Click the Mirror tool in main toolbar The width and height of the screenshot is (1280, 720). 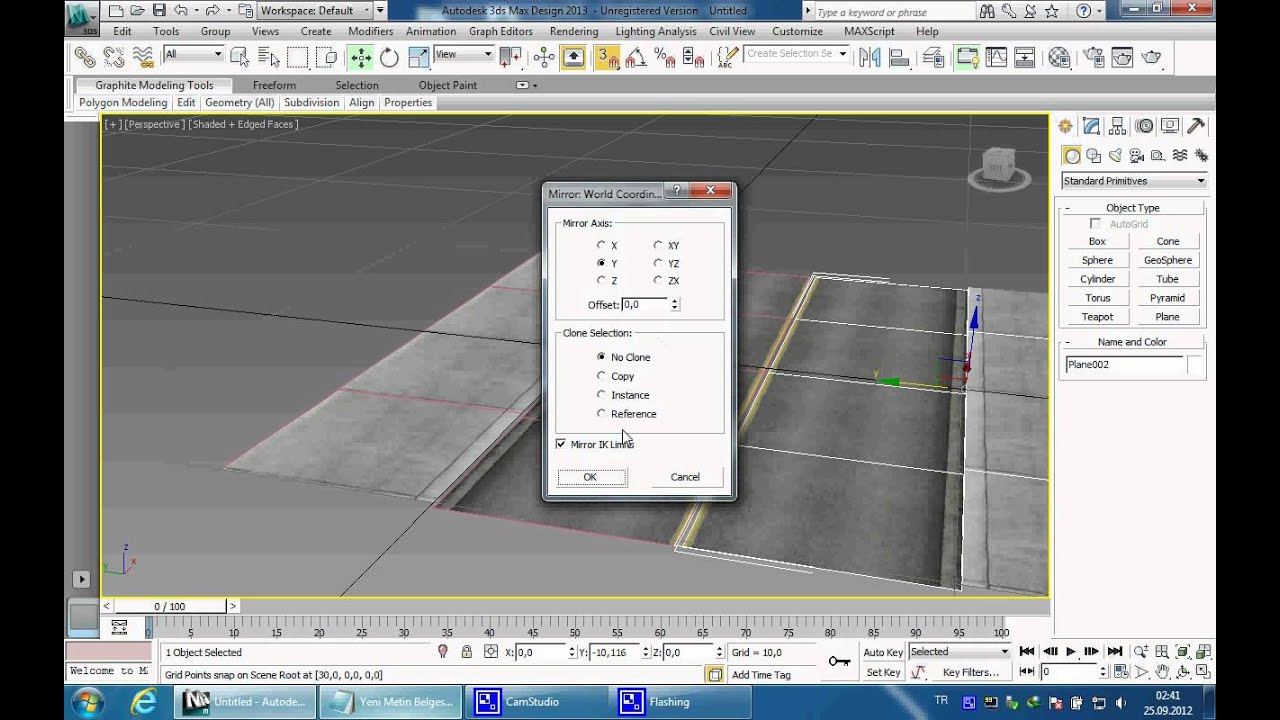[870, 57]
